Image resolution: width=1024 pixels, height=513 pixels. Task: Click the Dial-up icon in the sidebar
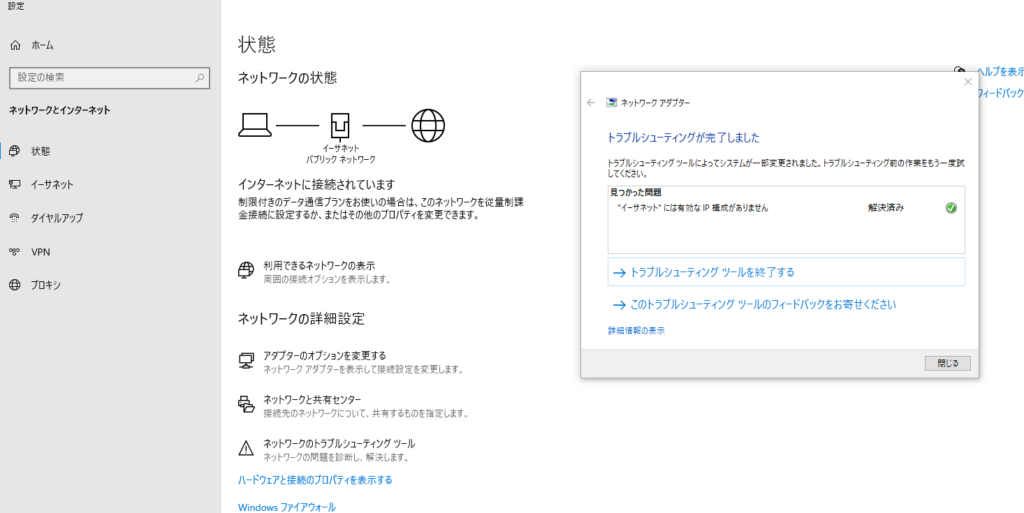pyautogui.click(x=15, y=218)
